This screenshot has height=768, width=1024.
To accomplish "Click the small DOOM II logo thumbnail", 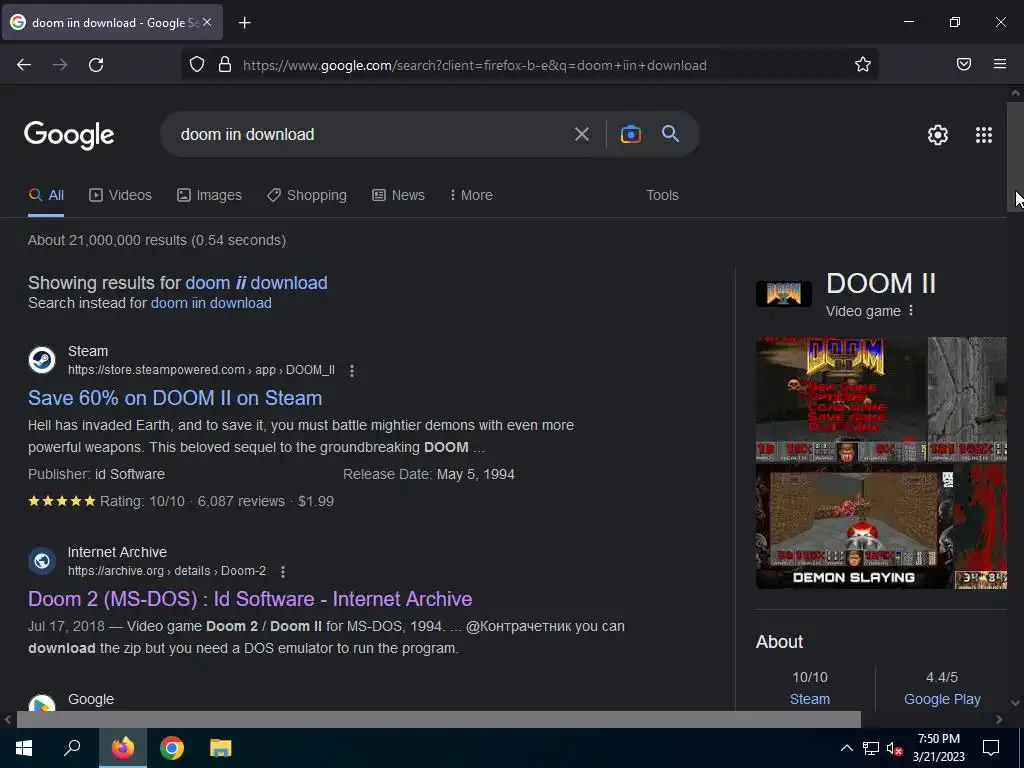I will coord(784,293).
